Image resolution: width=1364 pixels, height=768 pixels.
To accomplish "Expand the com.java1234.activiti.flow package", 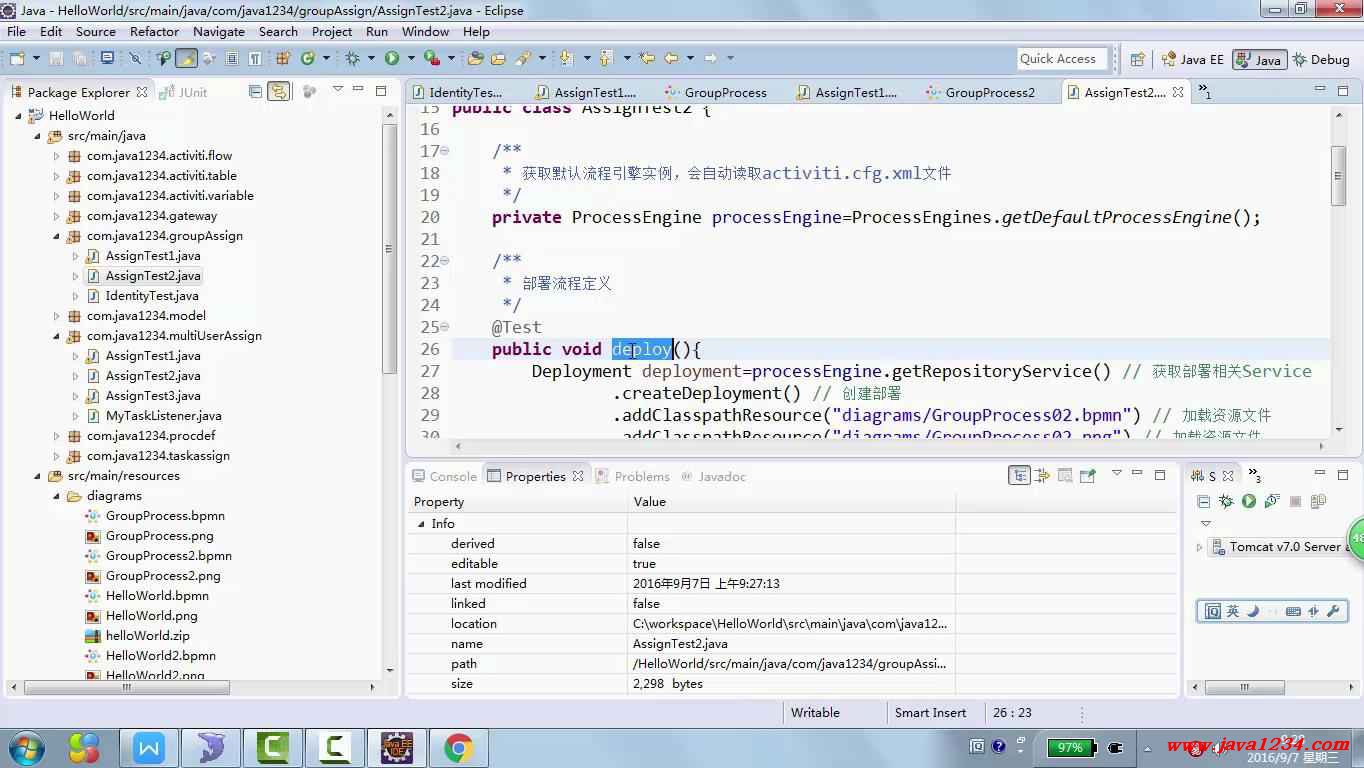I will pyautogui.click(x=57, y=156).
